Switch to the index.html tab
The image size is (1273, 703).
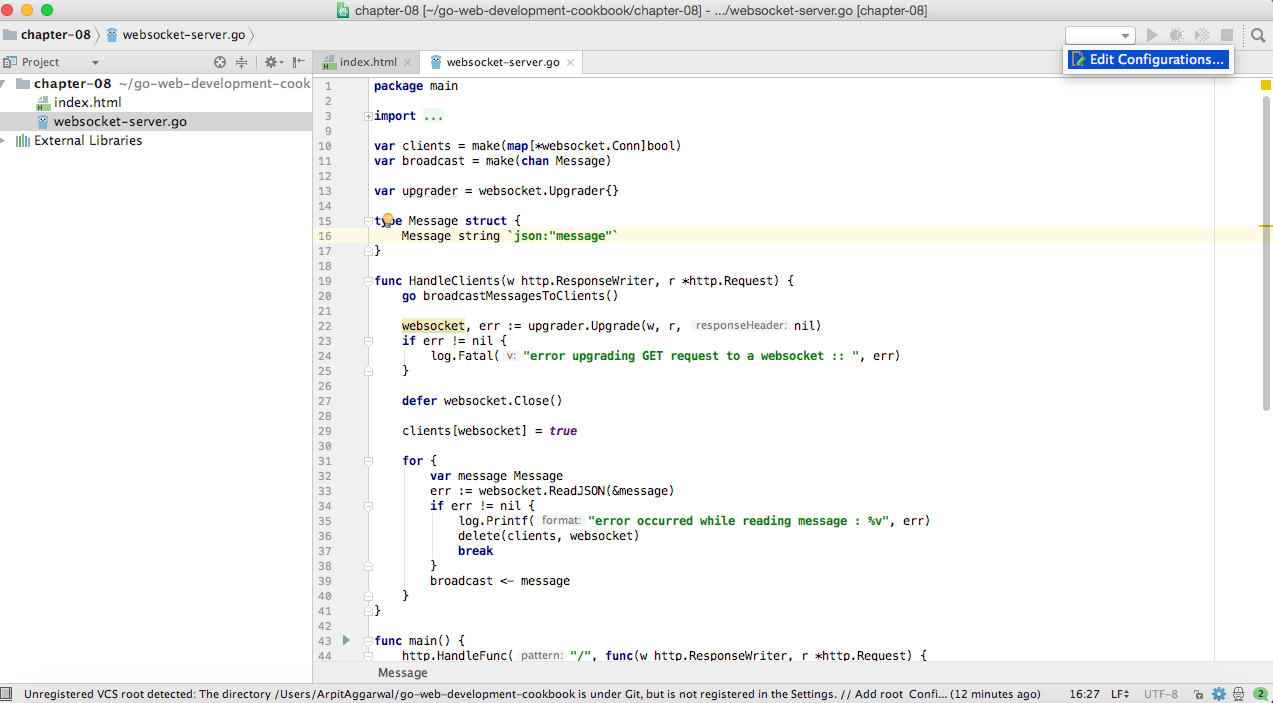coord(366,62)
